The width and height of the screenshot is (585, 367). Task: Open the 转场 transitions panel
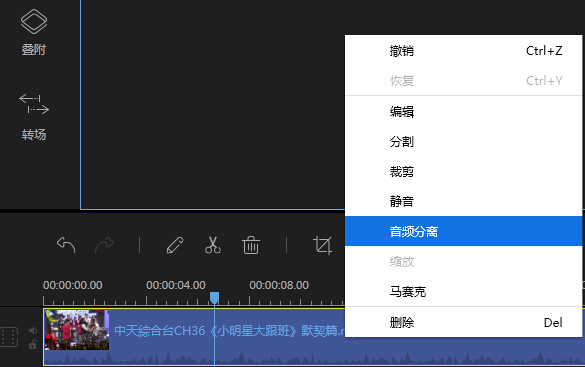pos(34,117)
